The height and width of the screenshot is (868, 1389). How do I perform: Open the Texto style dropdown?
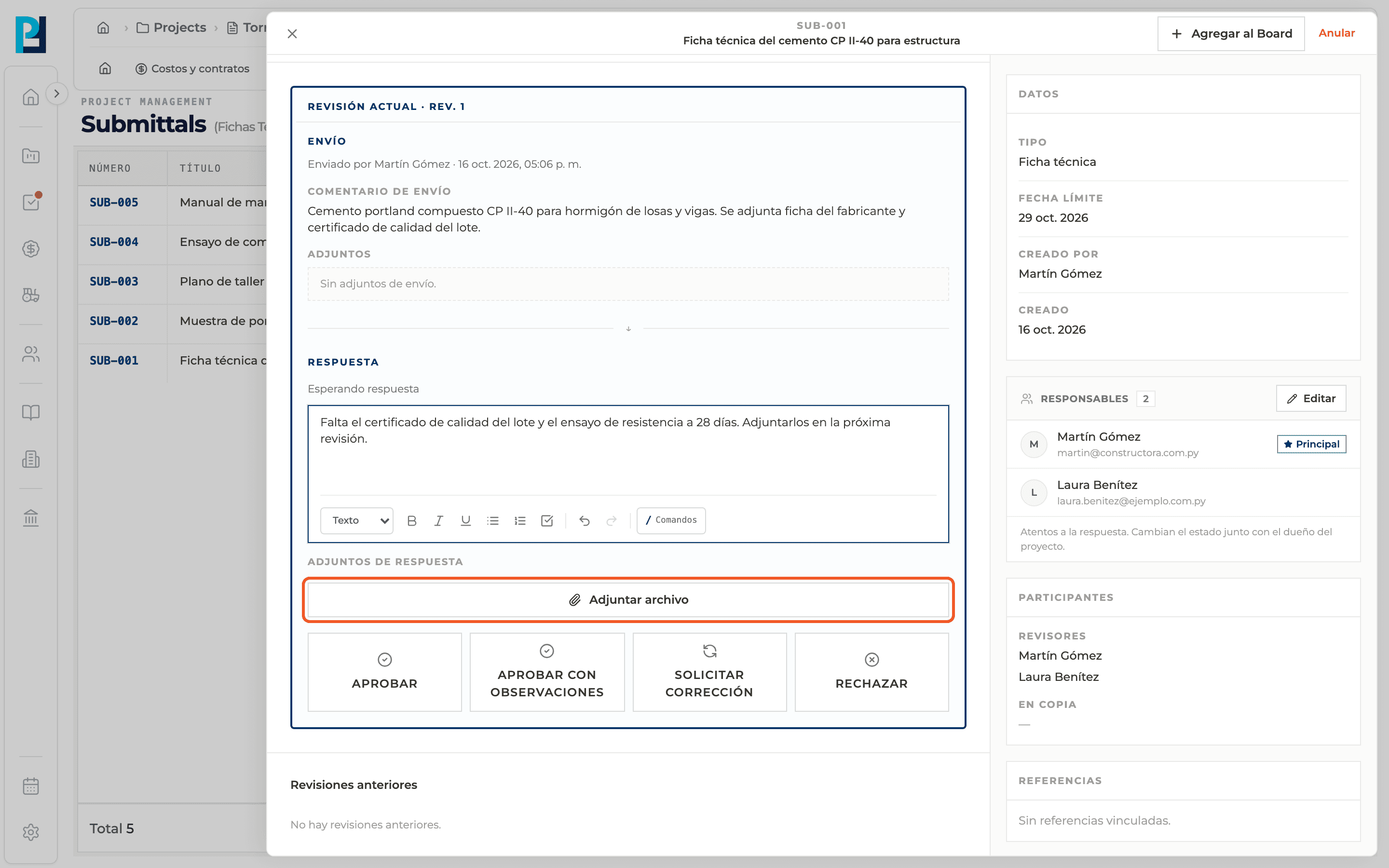pyautogui.click(x=357, y=520)
